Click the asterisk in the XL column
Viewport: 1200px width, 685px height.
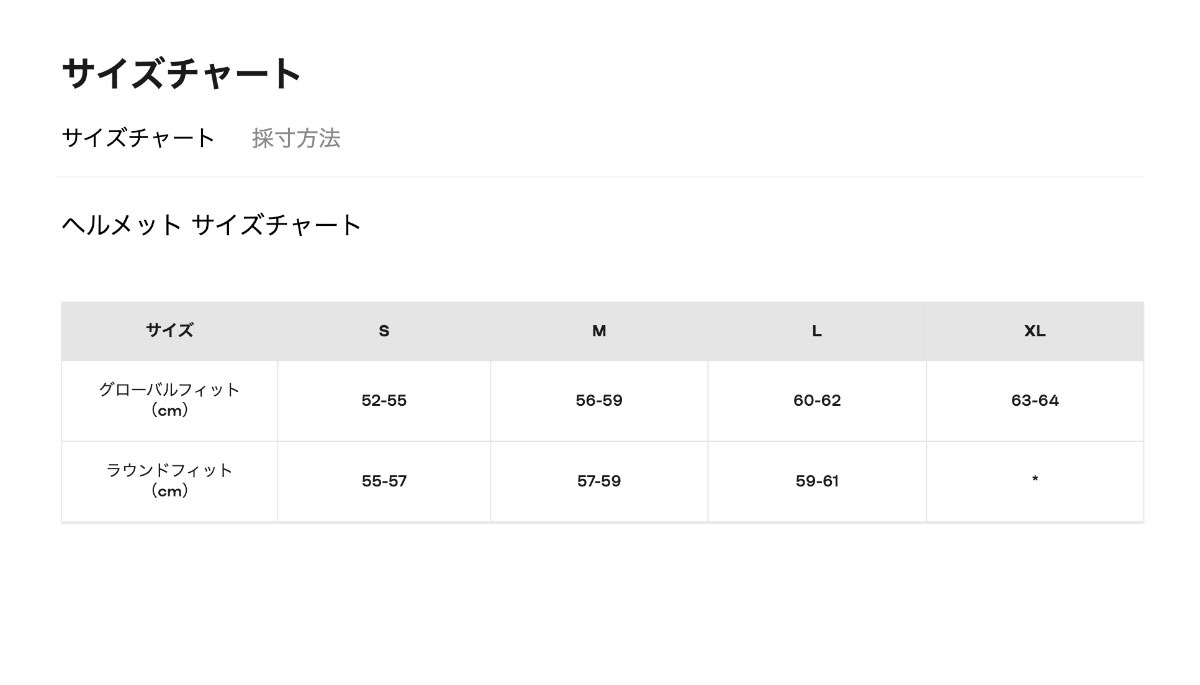point(1035,480)
